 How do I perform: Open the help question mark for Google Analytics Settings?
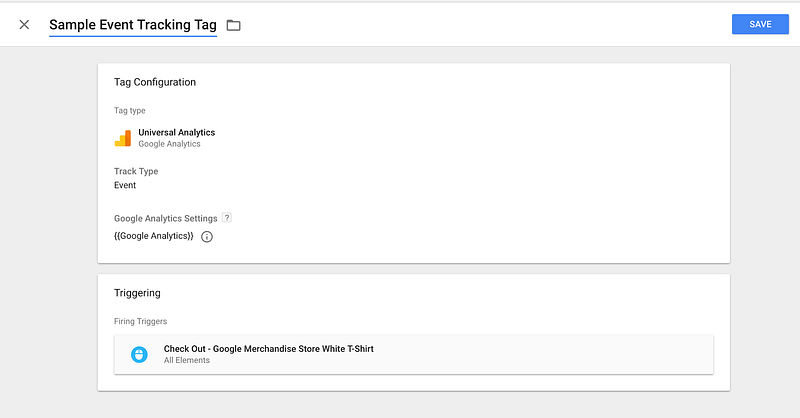pyautogui.click(x=227, y=217)
